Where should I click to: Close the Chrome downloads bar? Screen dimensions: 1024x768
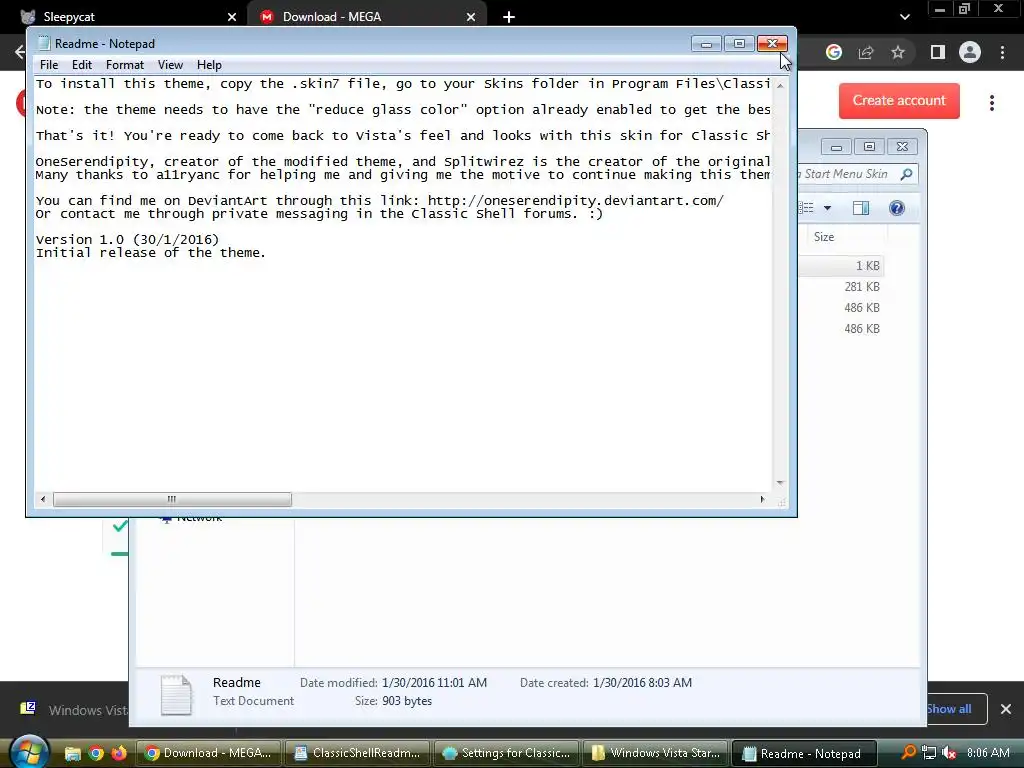[x=1006, y=709]
